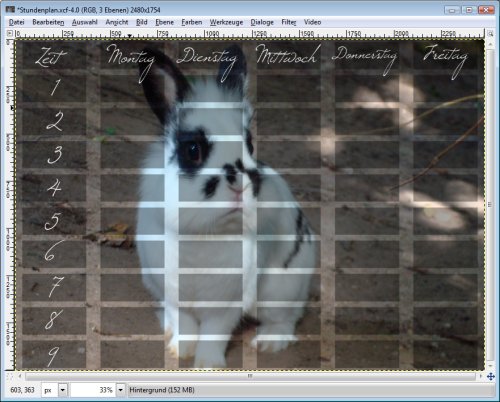Toggle the Quick Mask button beside horizontal scrollbar
Viewport: 500px width, 402px height.
click(9, 376)
